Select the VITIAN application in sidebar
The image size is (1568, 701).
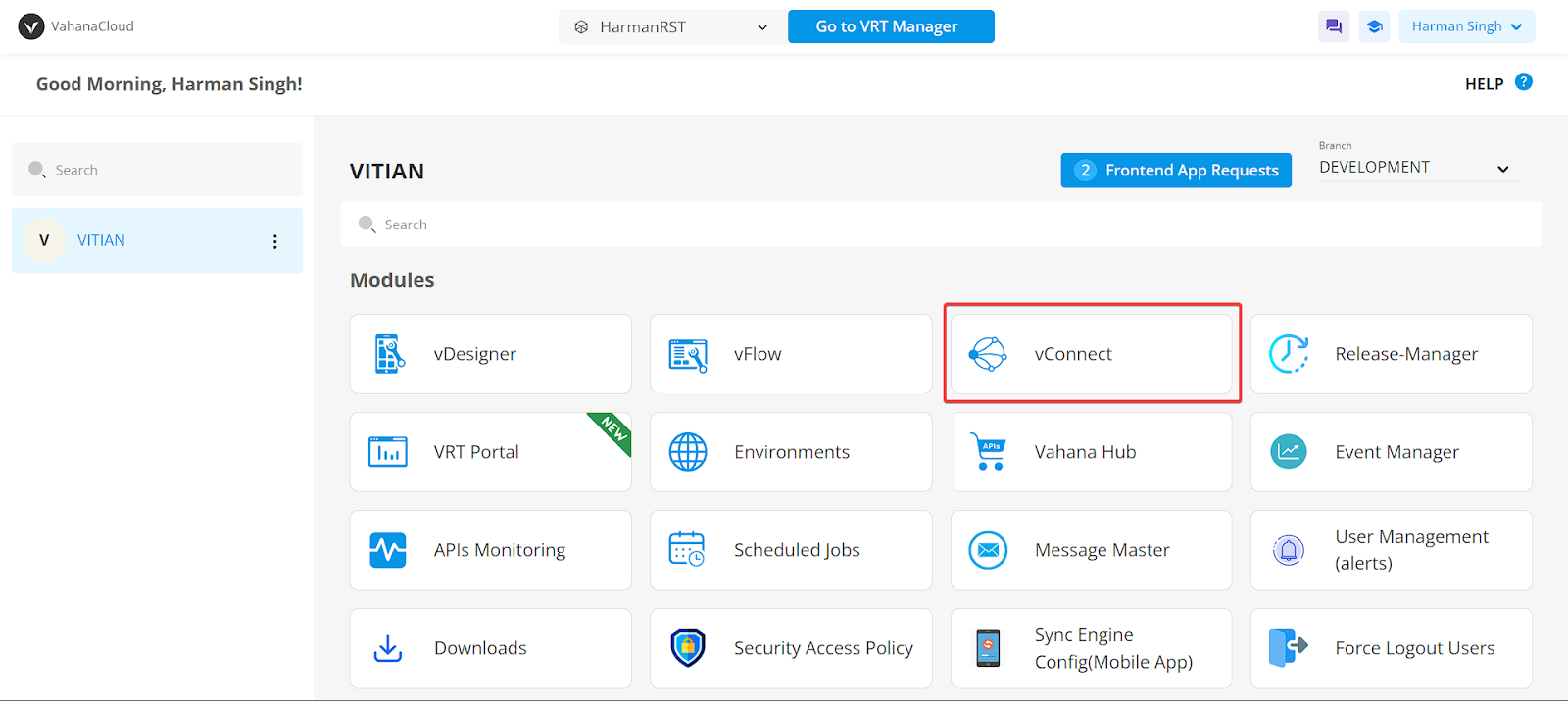coord(157,240)
